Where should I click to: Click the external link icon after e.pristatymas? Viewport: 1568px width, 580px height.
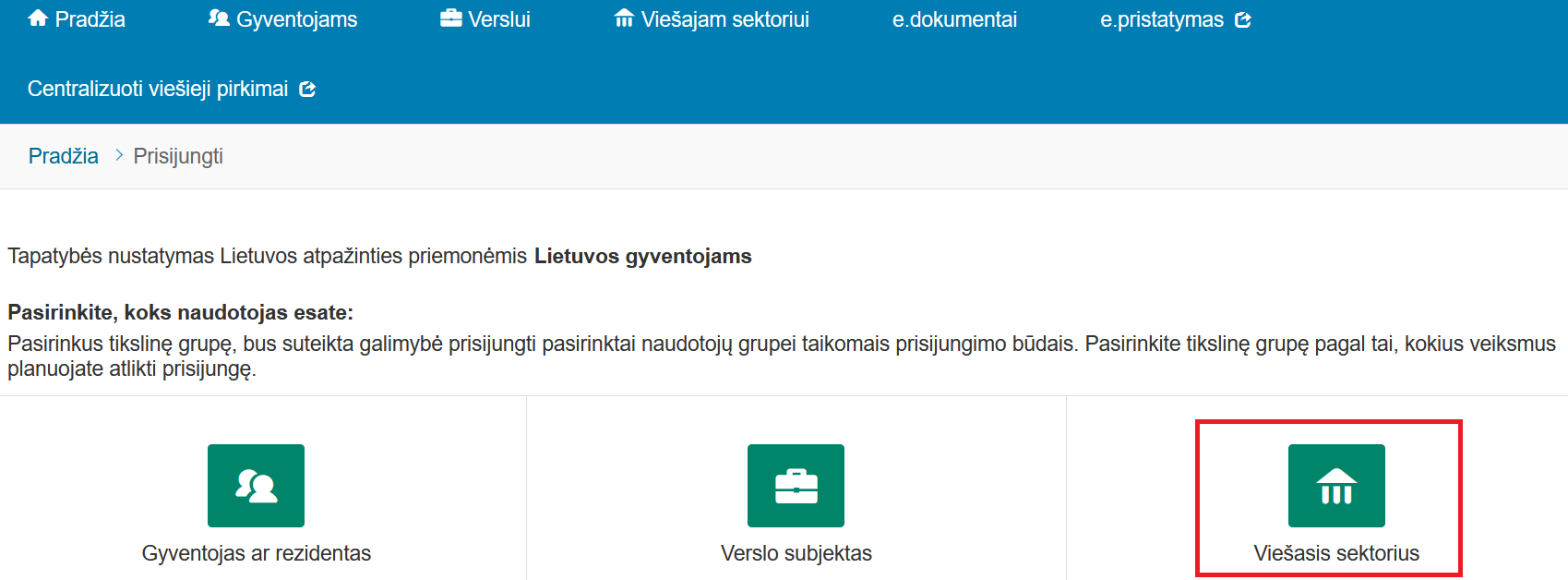tap(1242, 19)
